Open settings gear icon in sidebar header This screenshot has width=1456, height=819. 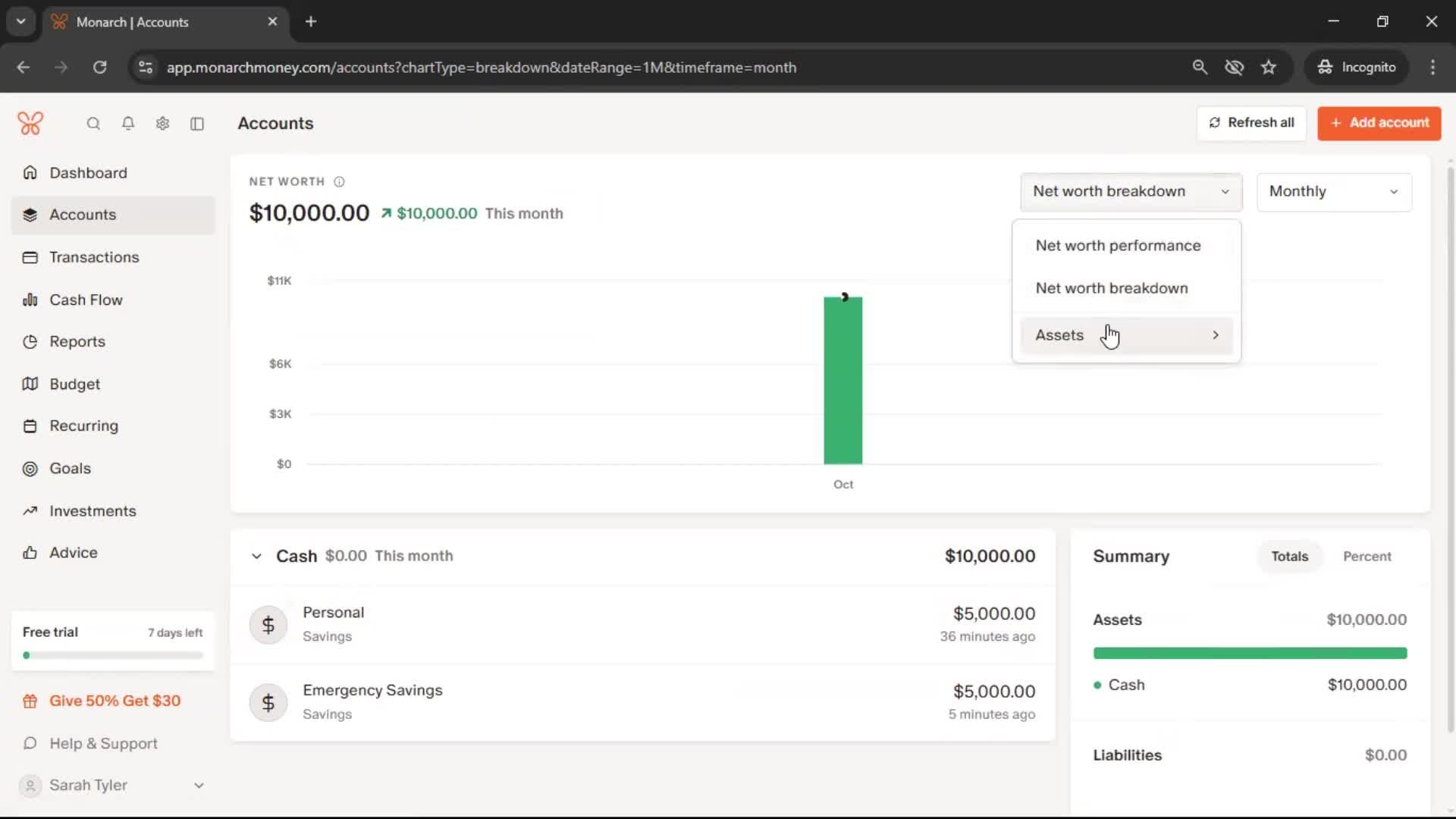tap(162, 124)
